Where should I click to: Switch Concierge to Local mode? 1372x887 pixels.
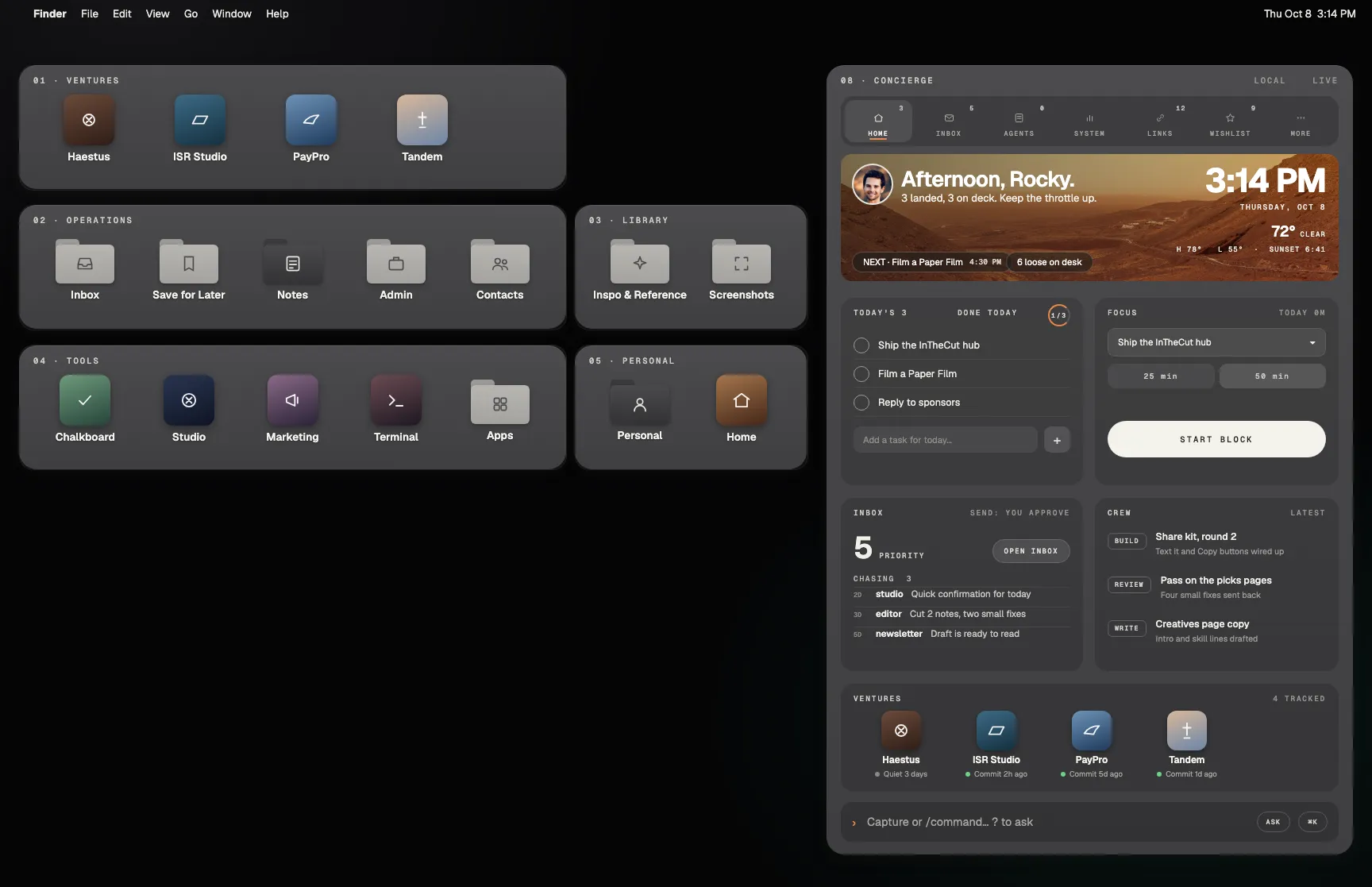pos(1270,81)
